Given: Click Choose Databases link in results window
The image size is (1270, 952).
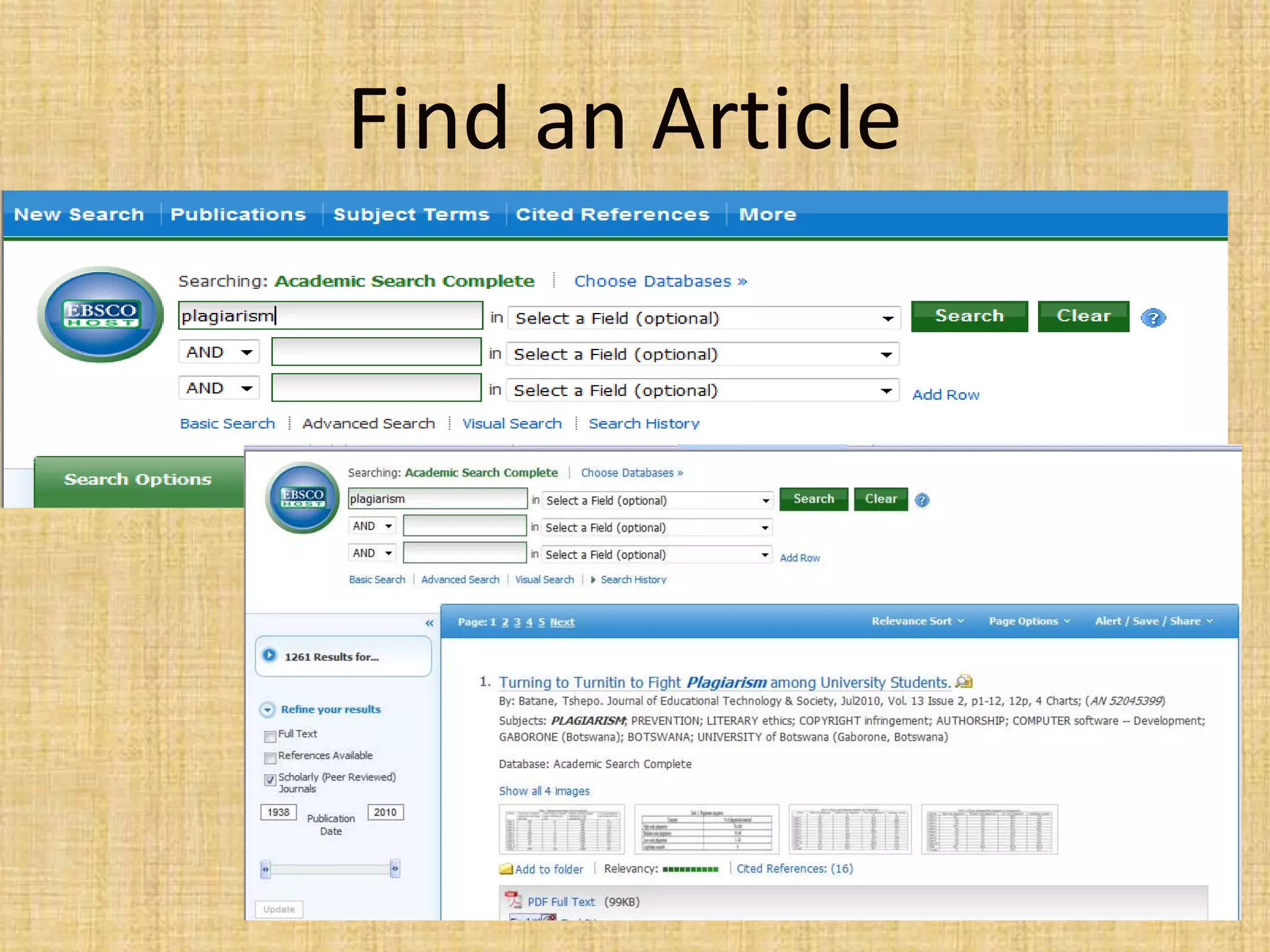Looking at the screenshot, I should (632, 473).
